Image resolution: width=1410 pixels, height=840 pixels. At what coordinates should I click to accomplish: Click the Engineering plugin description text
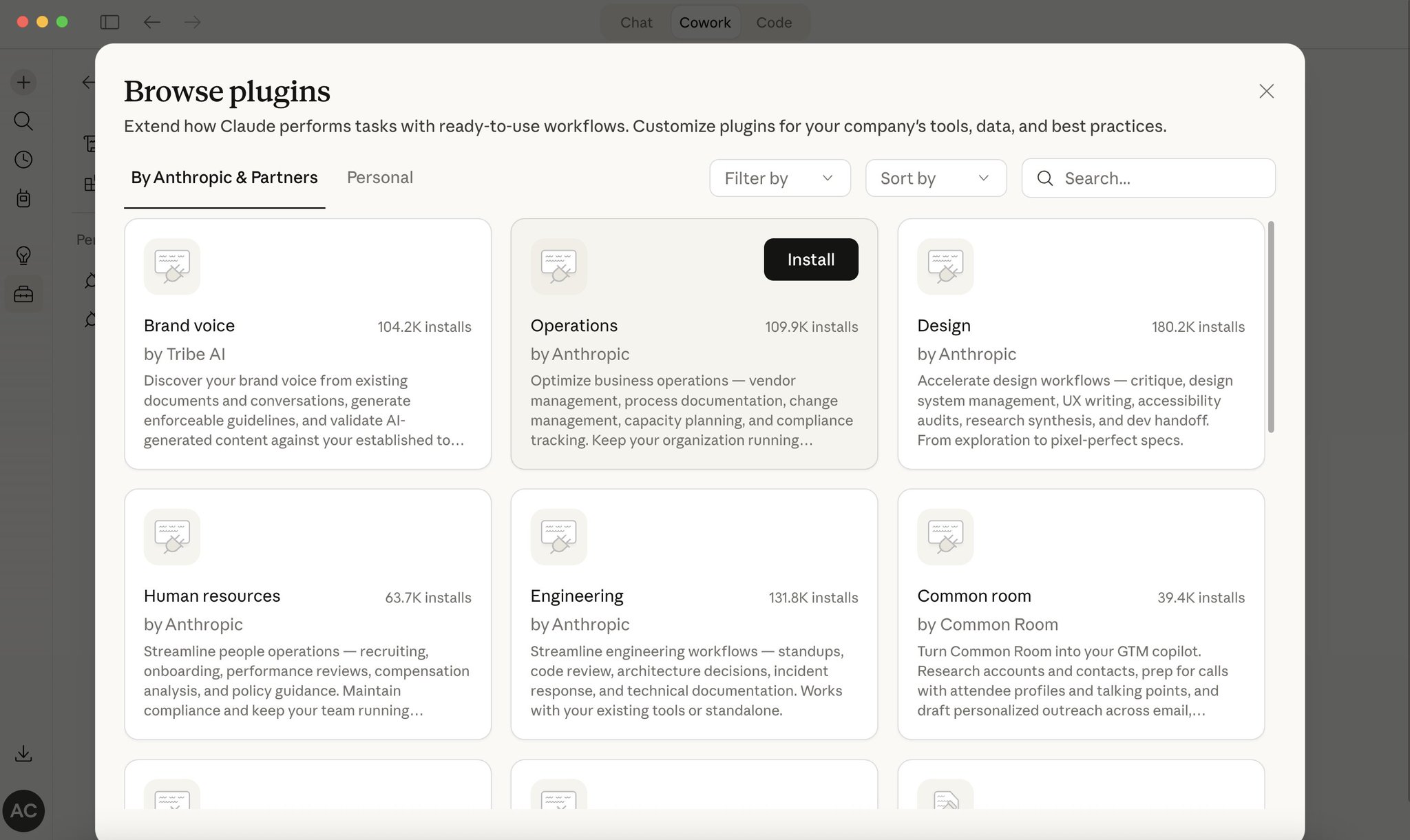click(x=687, y=681)
